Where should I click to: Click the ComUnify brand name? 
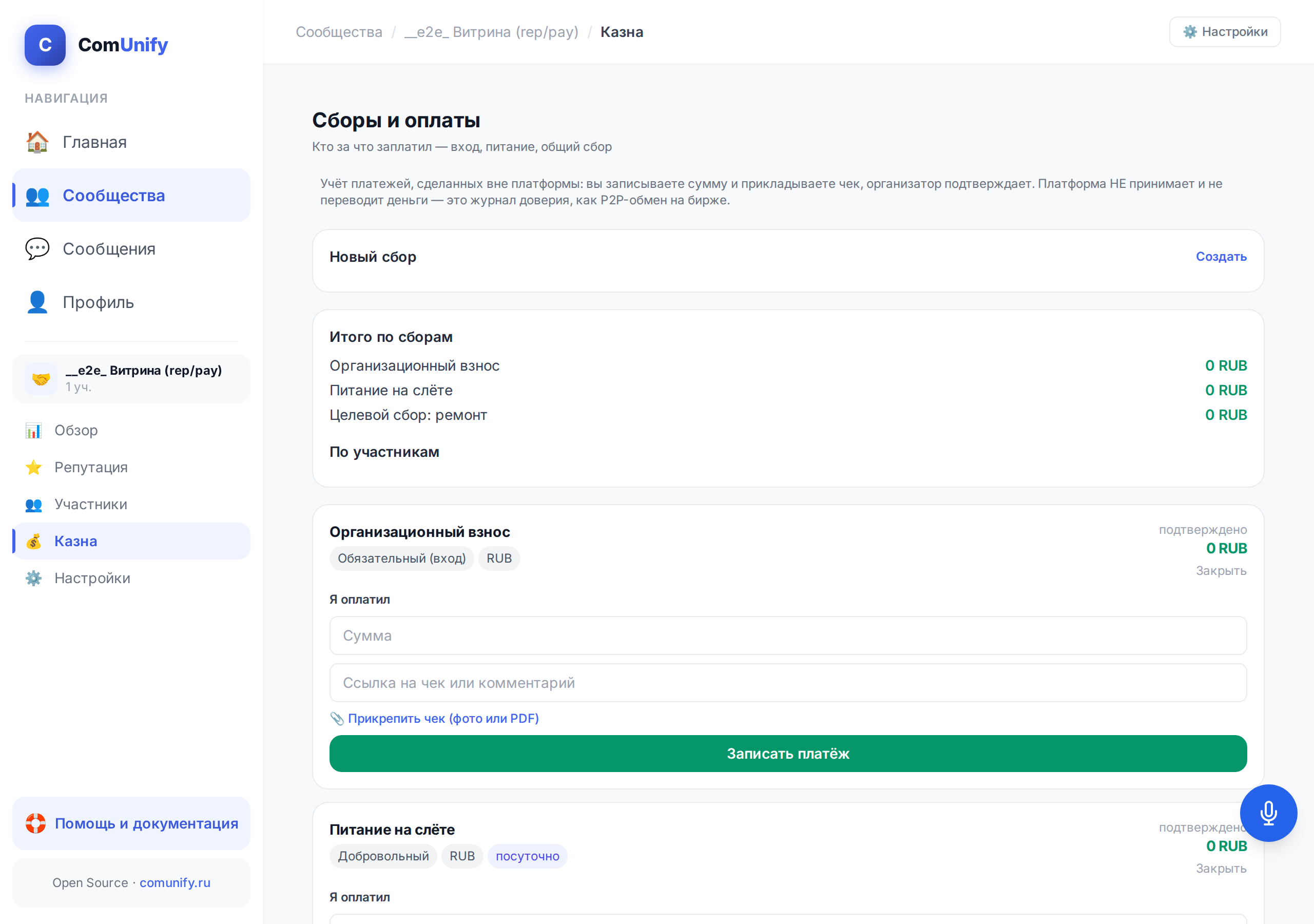[x=123, y=45]
